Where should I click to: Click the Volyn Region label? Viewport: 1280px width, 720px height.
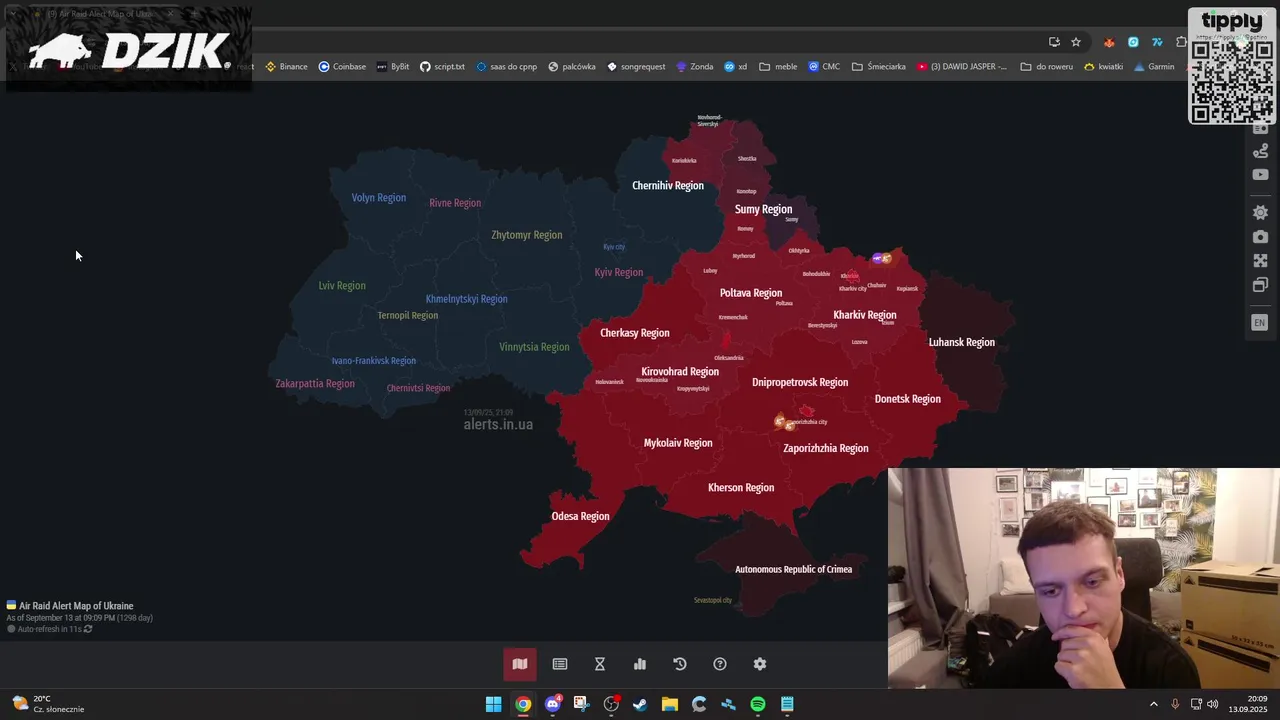(379, 198)
